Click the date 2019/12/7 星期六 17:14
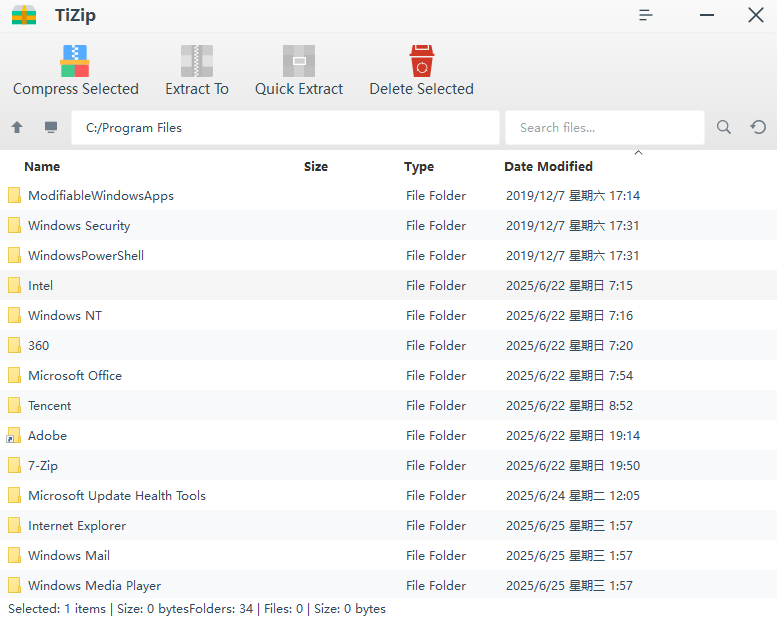The width and height of the screenshot is (777, 617). pos(573,195)
